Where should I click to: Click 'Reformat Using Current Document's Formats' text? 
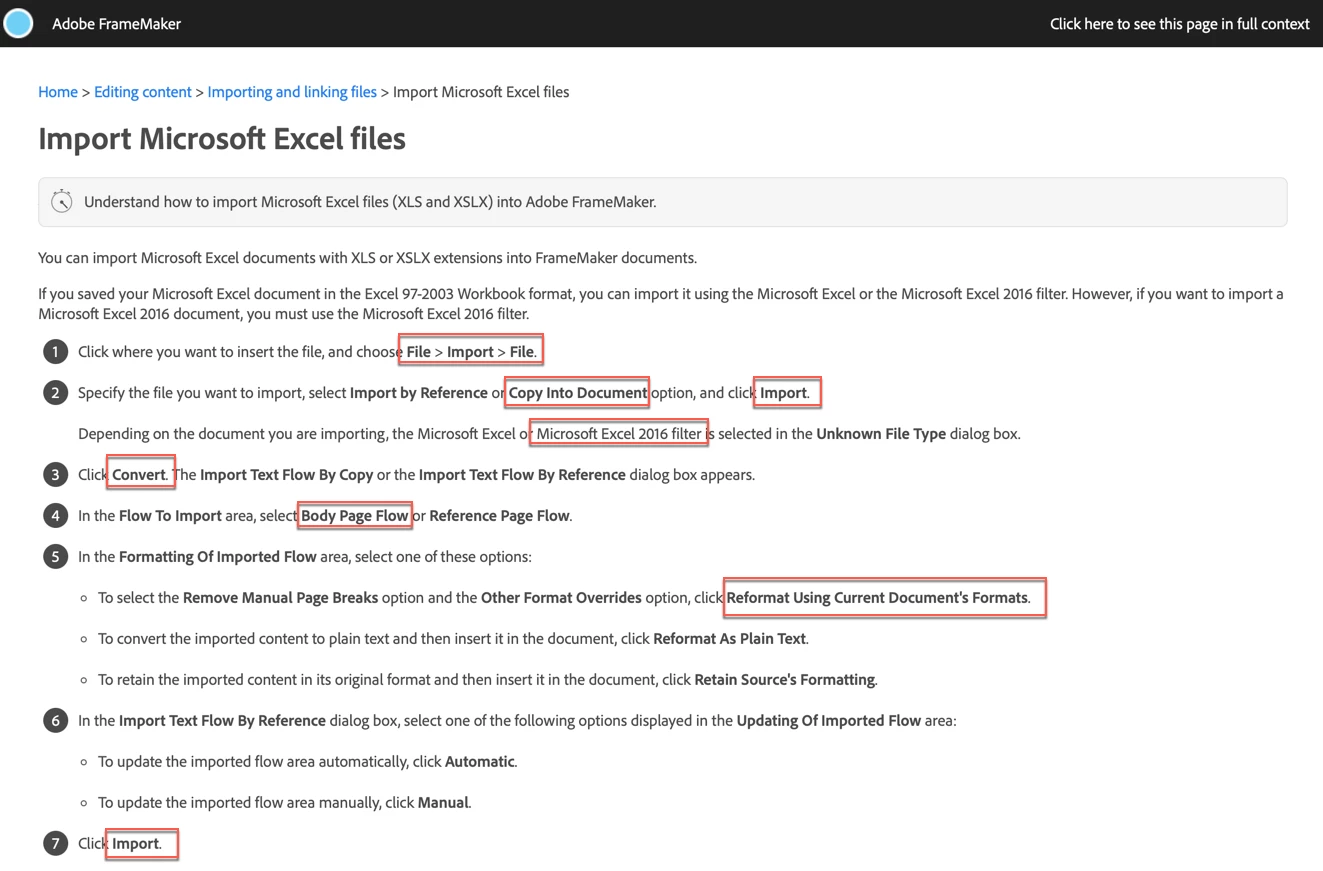pyautogui.click(x=877, y=598)
